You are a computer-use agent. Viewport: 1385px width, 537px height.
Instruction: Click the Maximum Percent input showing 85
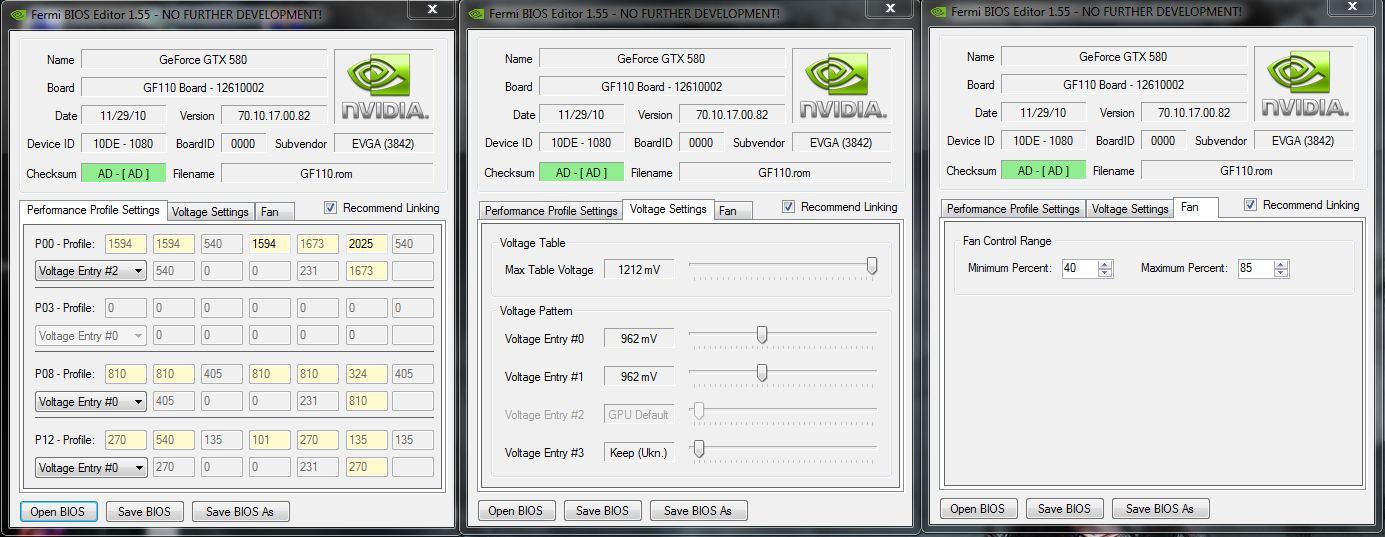[1255, 268]
